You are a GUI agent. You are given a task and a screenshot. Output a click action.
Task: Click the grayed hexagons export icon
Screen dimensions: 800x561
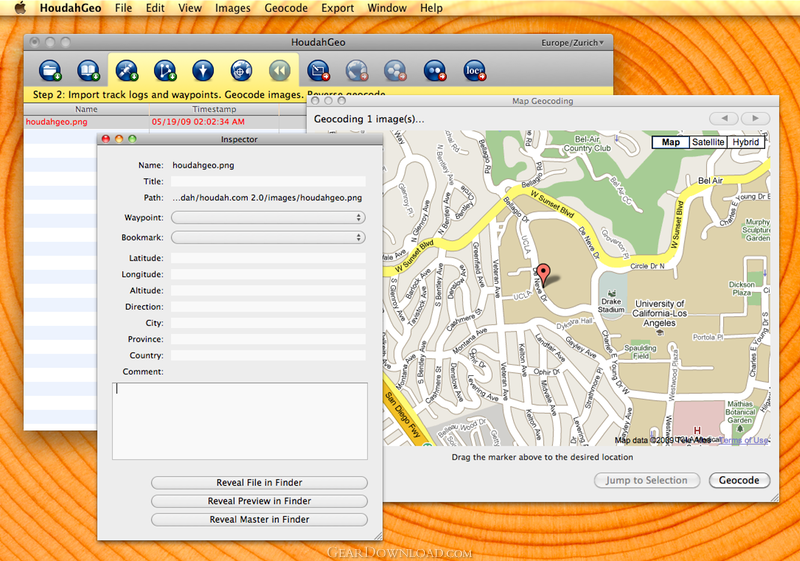tap(395, 70)
